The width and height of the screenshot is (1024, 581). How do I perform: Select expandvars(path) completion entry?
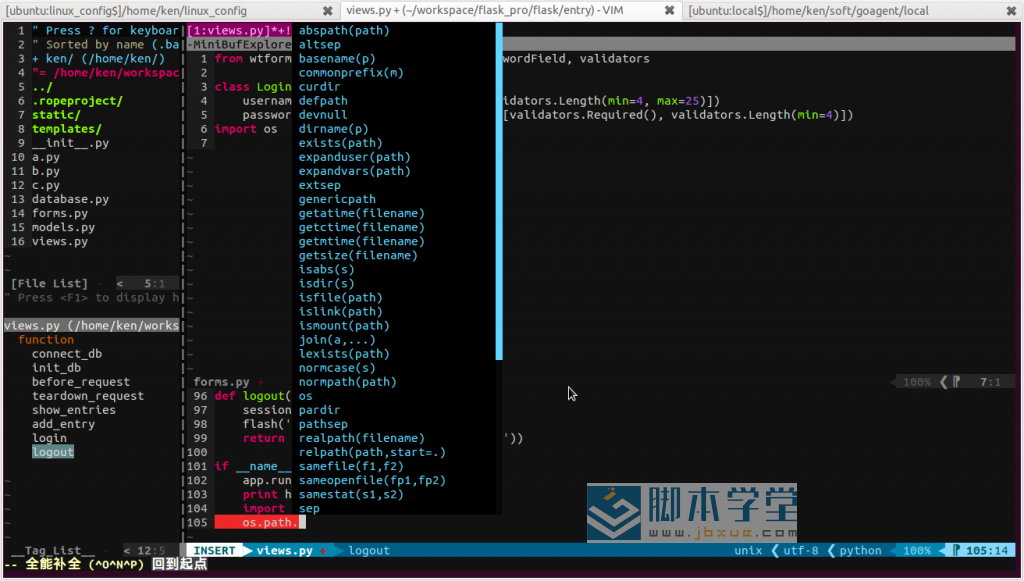[x=355, y=170]
